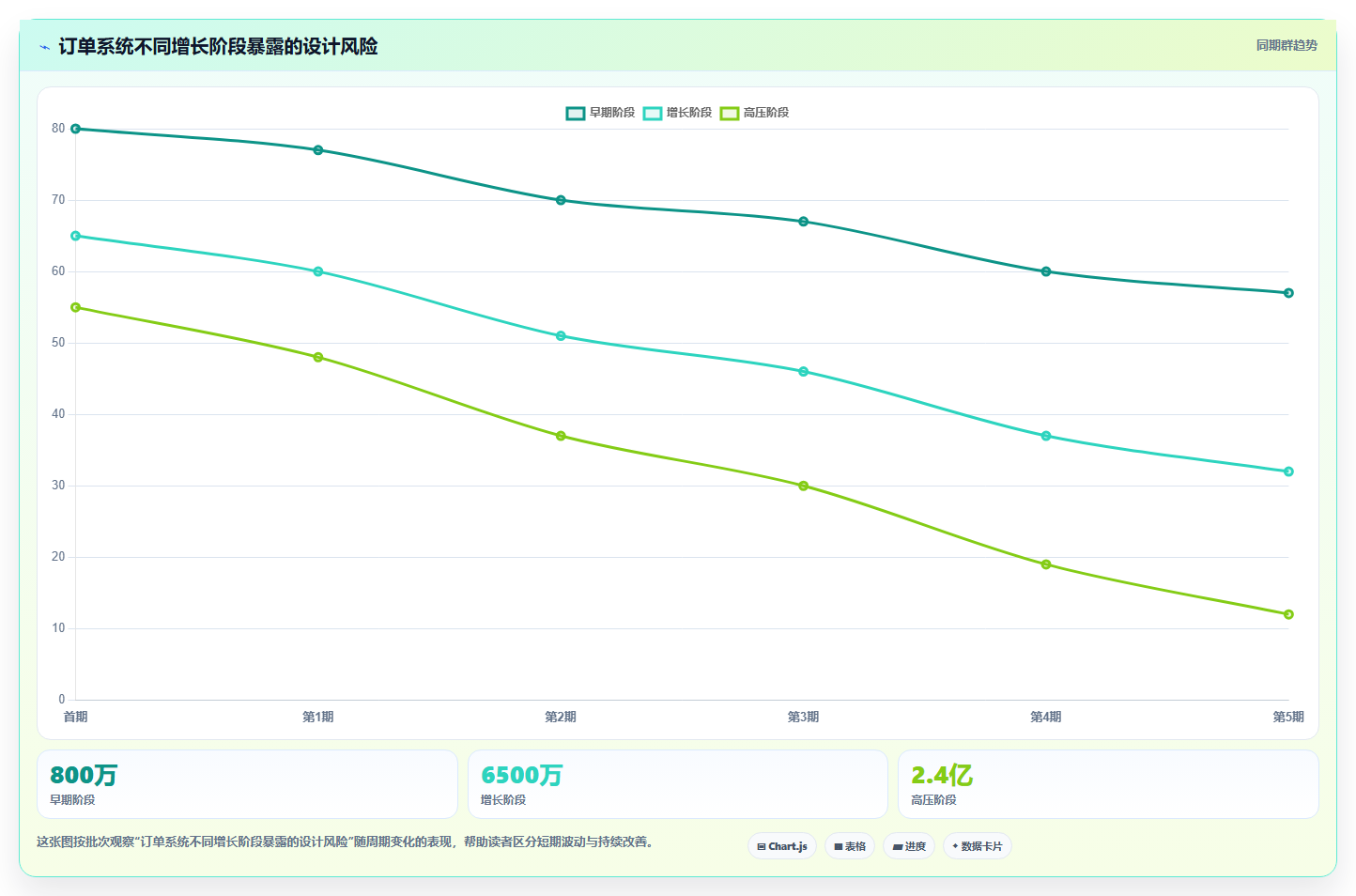Click the 第2期 x-axis label
The width and height of the screenshot is (1356, 896).
click(x=561, y=717)
